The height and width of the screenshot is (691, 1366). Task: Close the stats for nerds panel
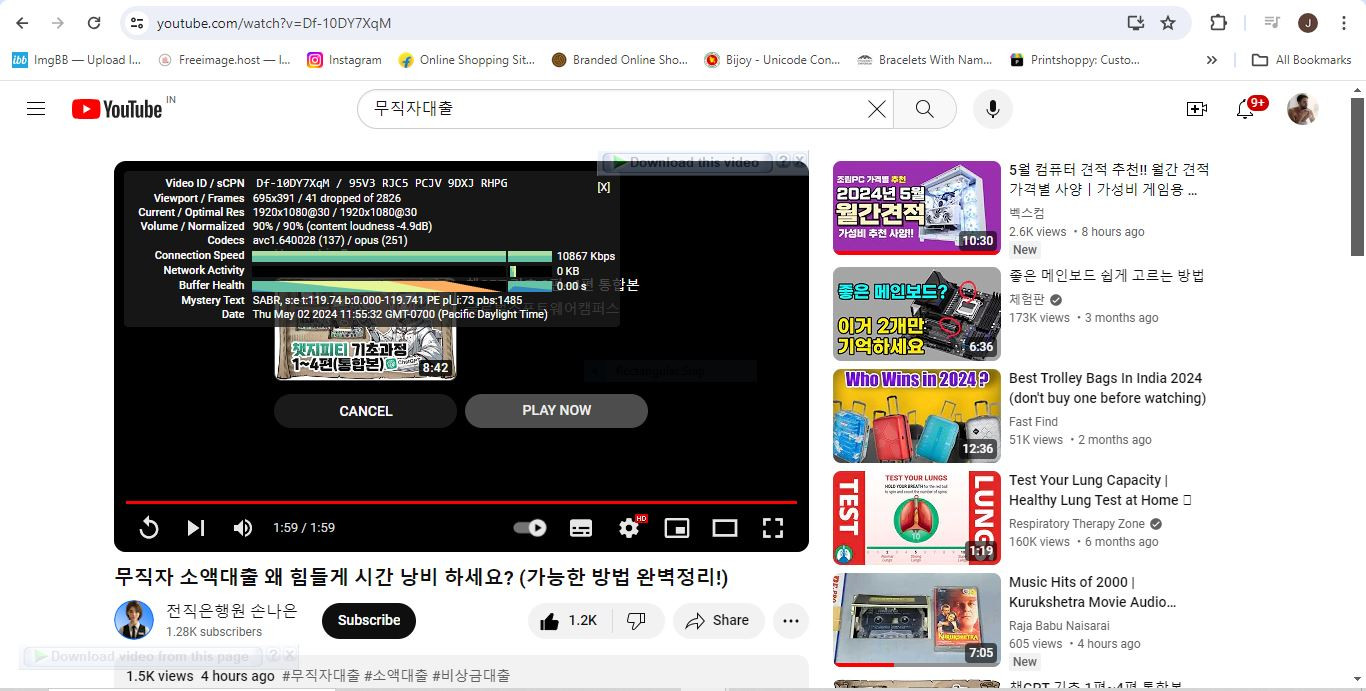coord(603,187)
